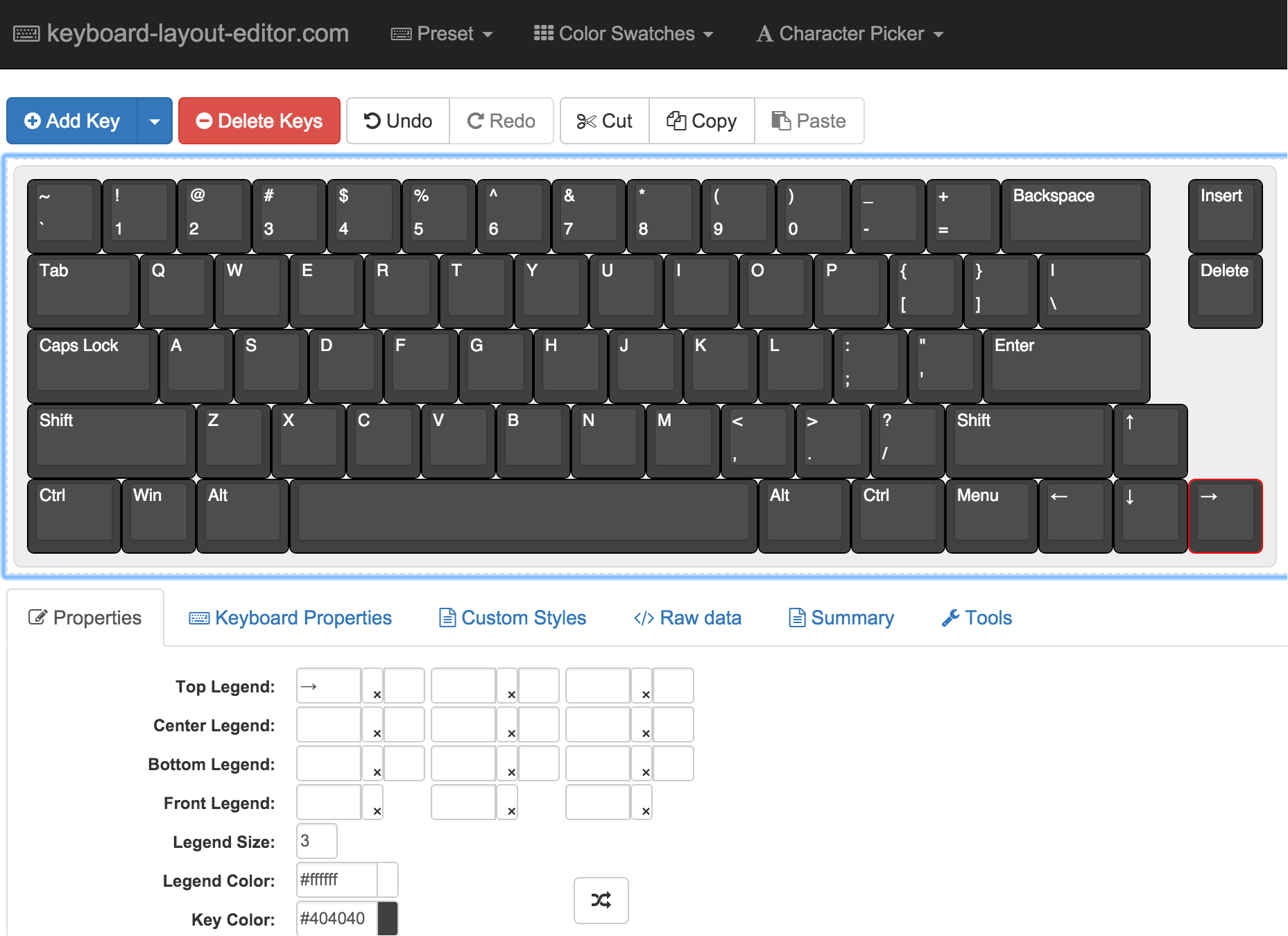Click the Undo icon

click(x=373, y=120)
